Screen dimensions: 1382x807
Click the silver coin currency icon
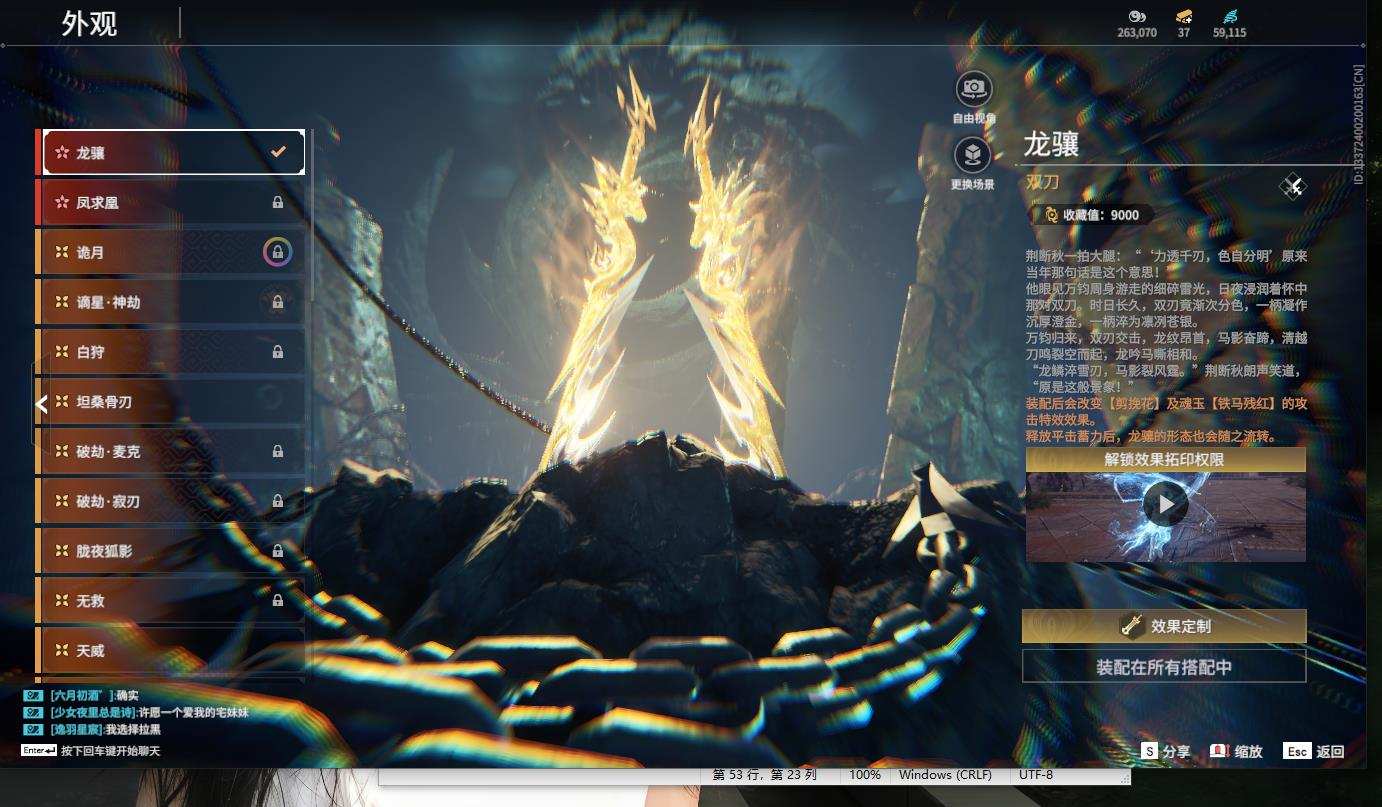click(1136, 16)
